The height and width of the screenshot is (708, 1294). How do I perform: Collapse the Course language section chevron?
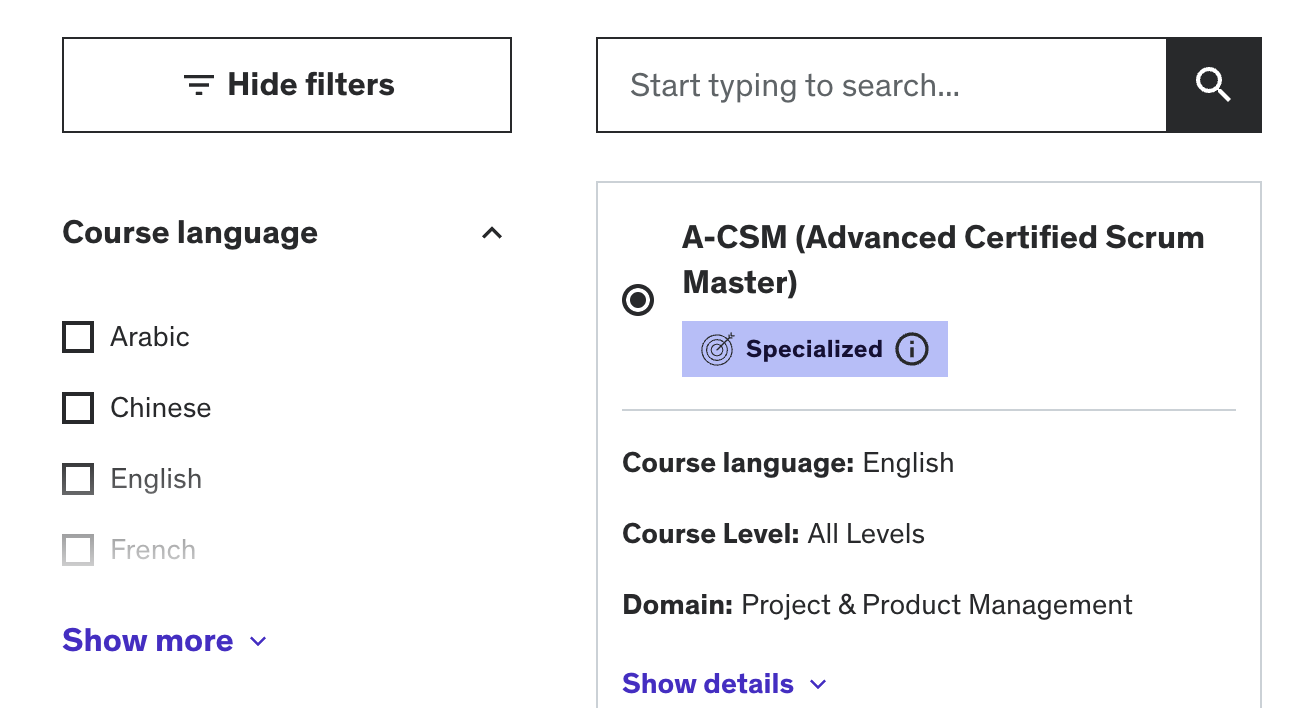[x=491, y=233]
